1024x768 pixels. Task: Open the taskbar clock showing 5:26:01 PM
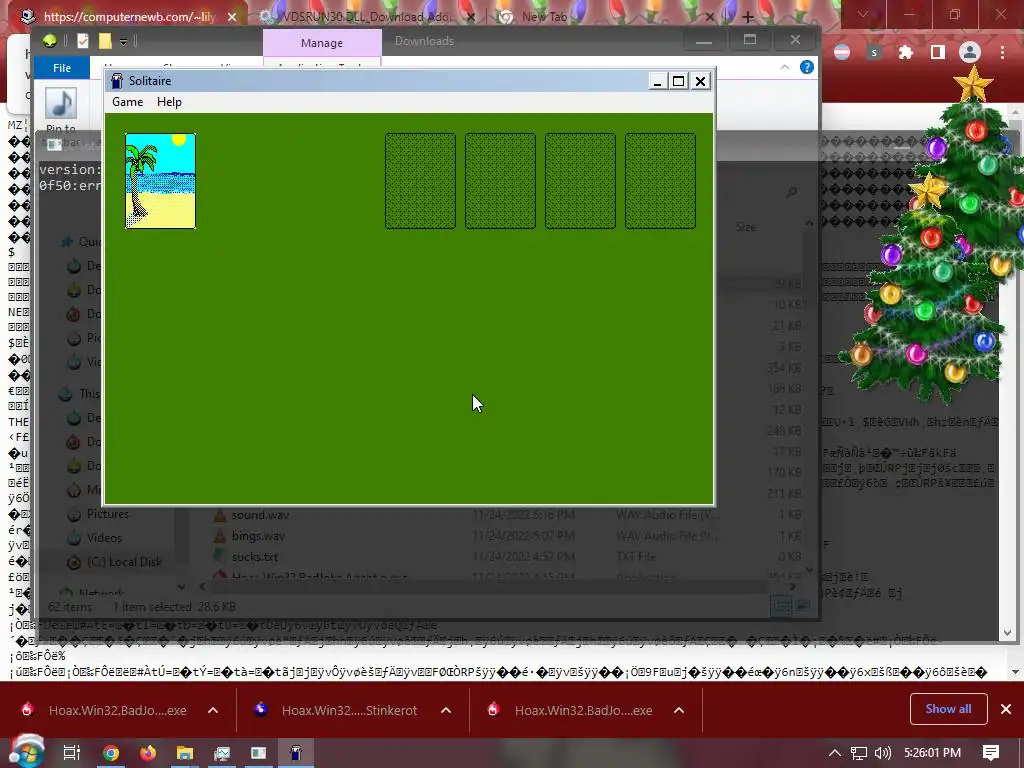[932, 753]
